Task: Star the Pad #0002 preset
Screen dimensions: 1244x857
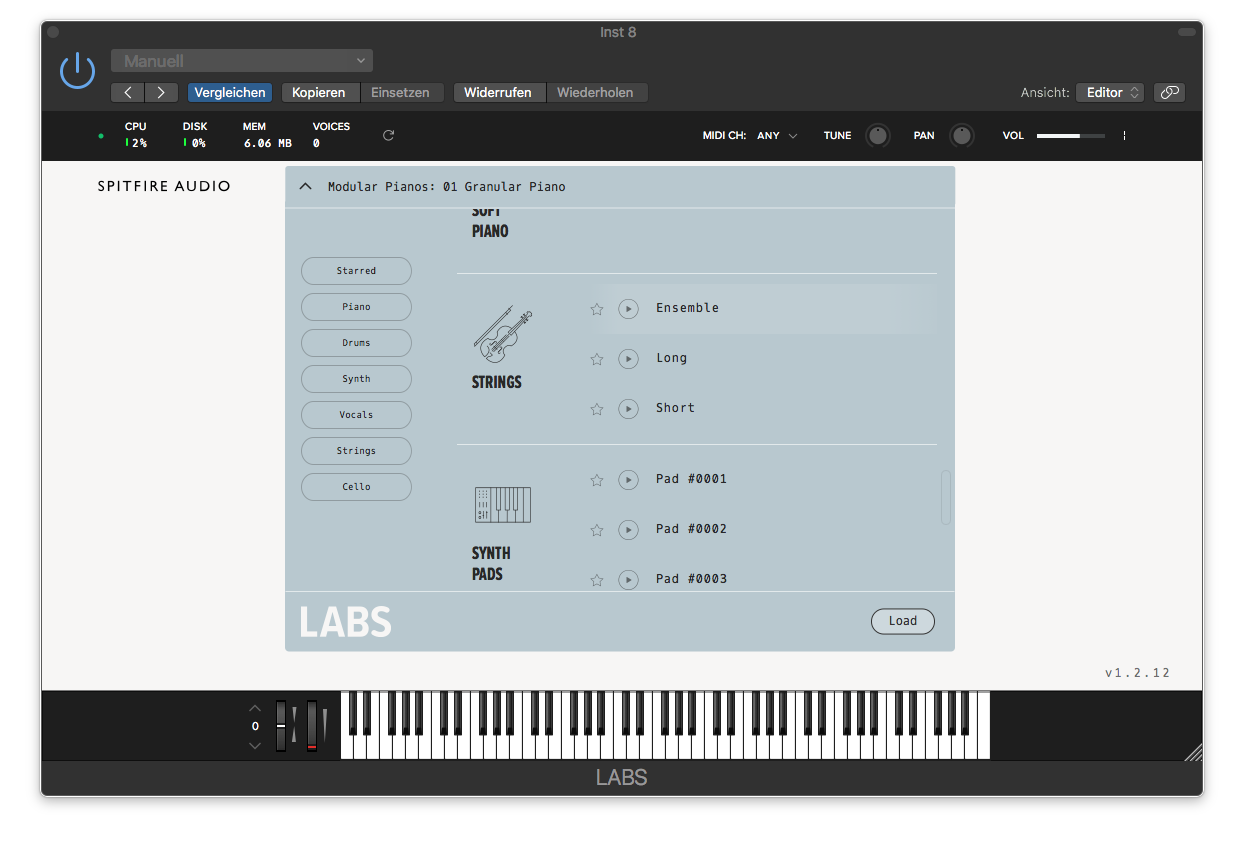Action: (x=597, y=530)
